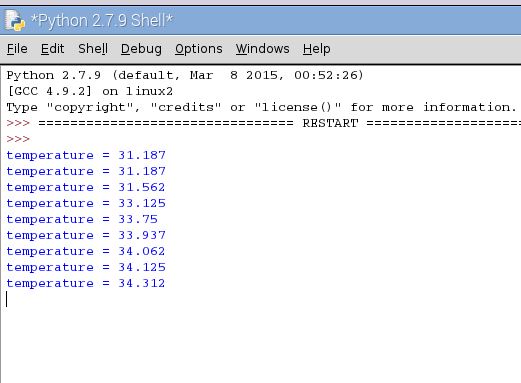The image size is (521, 383).
Task: Click the Python icon in the title bar
Action: (15, 21)
